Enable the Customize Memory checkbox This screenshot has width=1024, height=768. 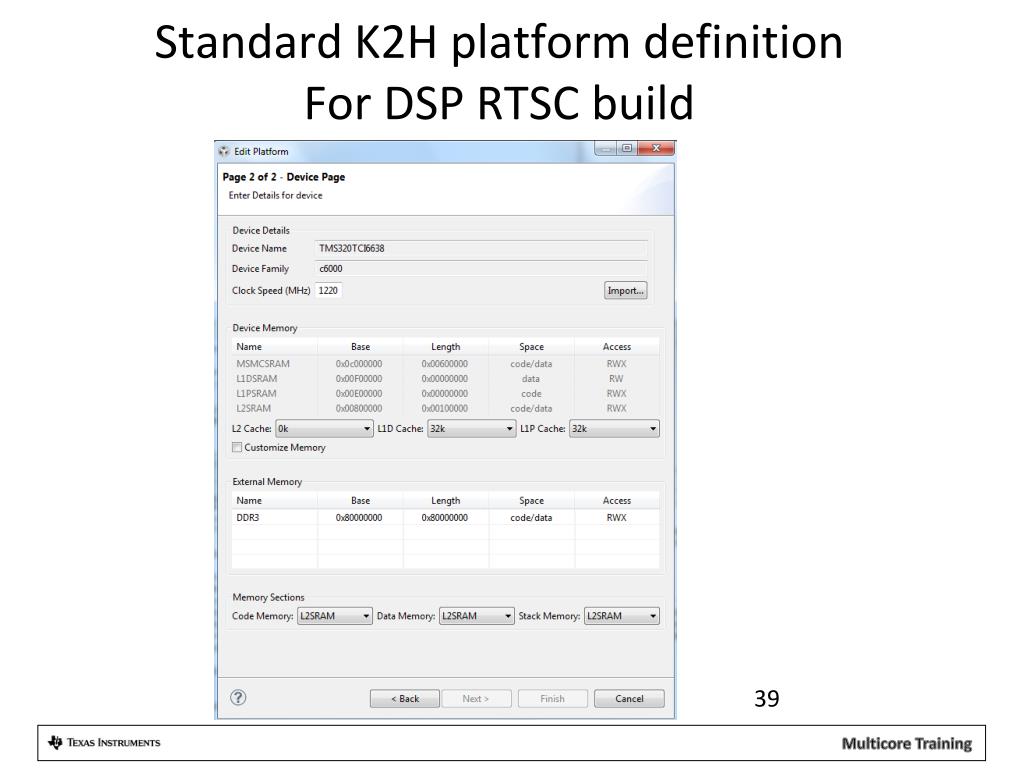pos(237,447)
